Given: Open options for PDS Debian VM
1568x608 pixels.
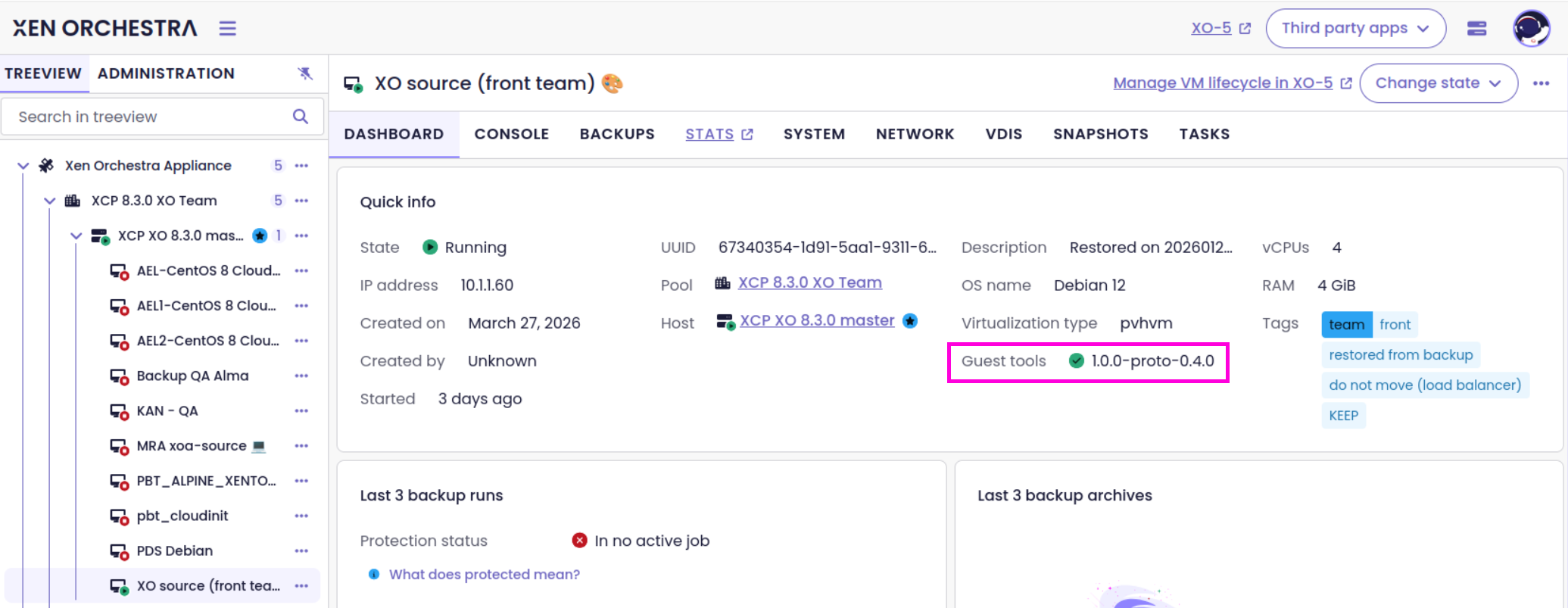Looking at the screenshot, I should pos(301,550).
